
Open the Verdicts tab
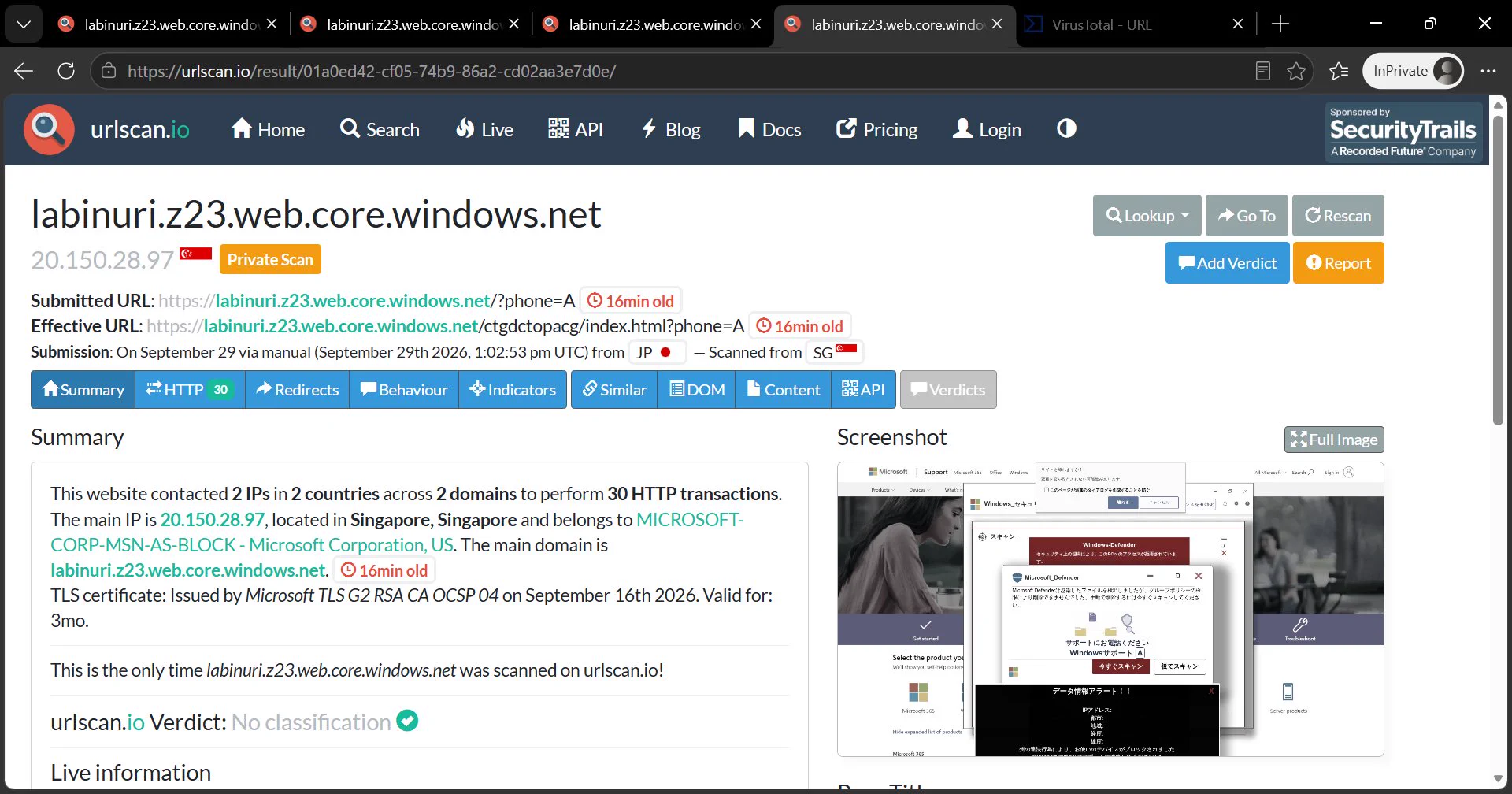pos(948,390)
